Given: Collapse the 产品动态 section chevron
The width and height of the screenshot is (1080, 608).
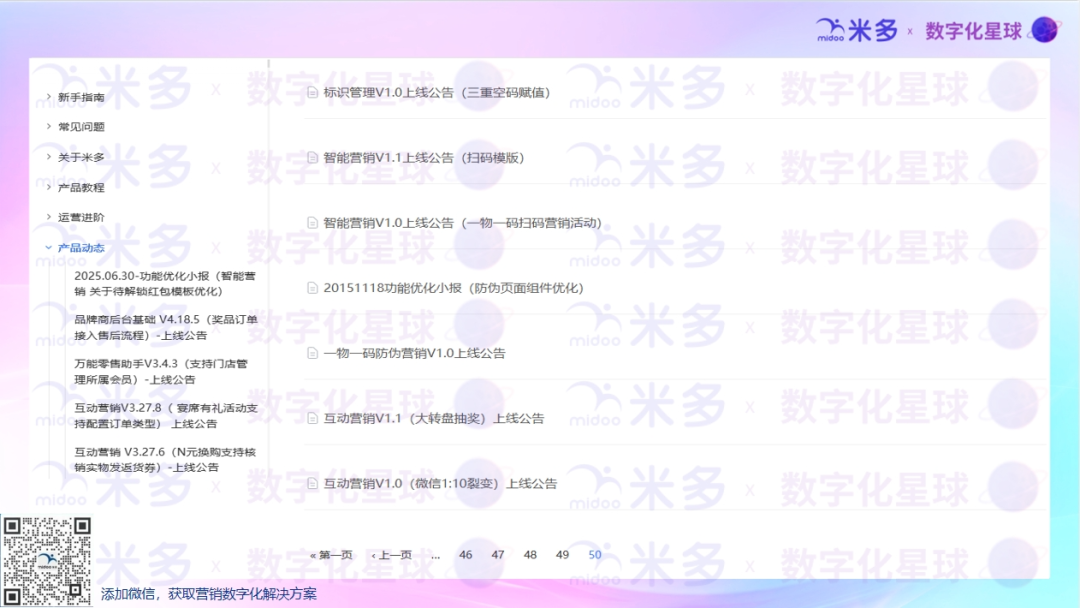Looking at the screenshot, I should coord(48,247).
